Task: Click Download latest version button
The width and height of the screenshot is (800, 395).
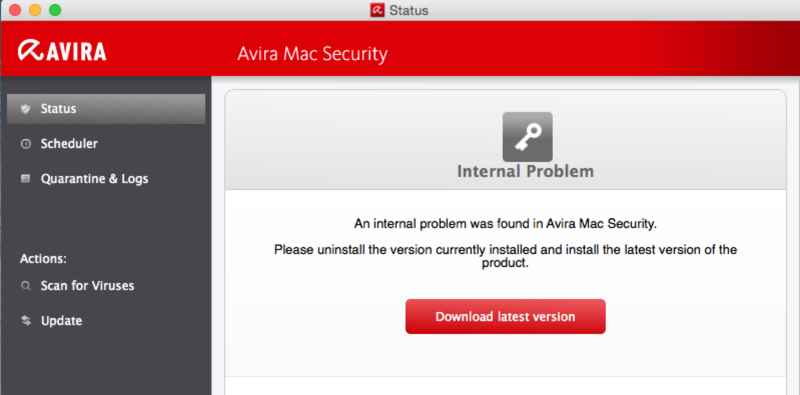Action: pyautogui.click(x=505, y=316)
